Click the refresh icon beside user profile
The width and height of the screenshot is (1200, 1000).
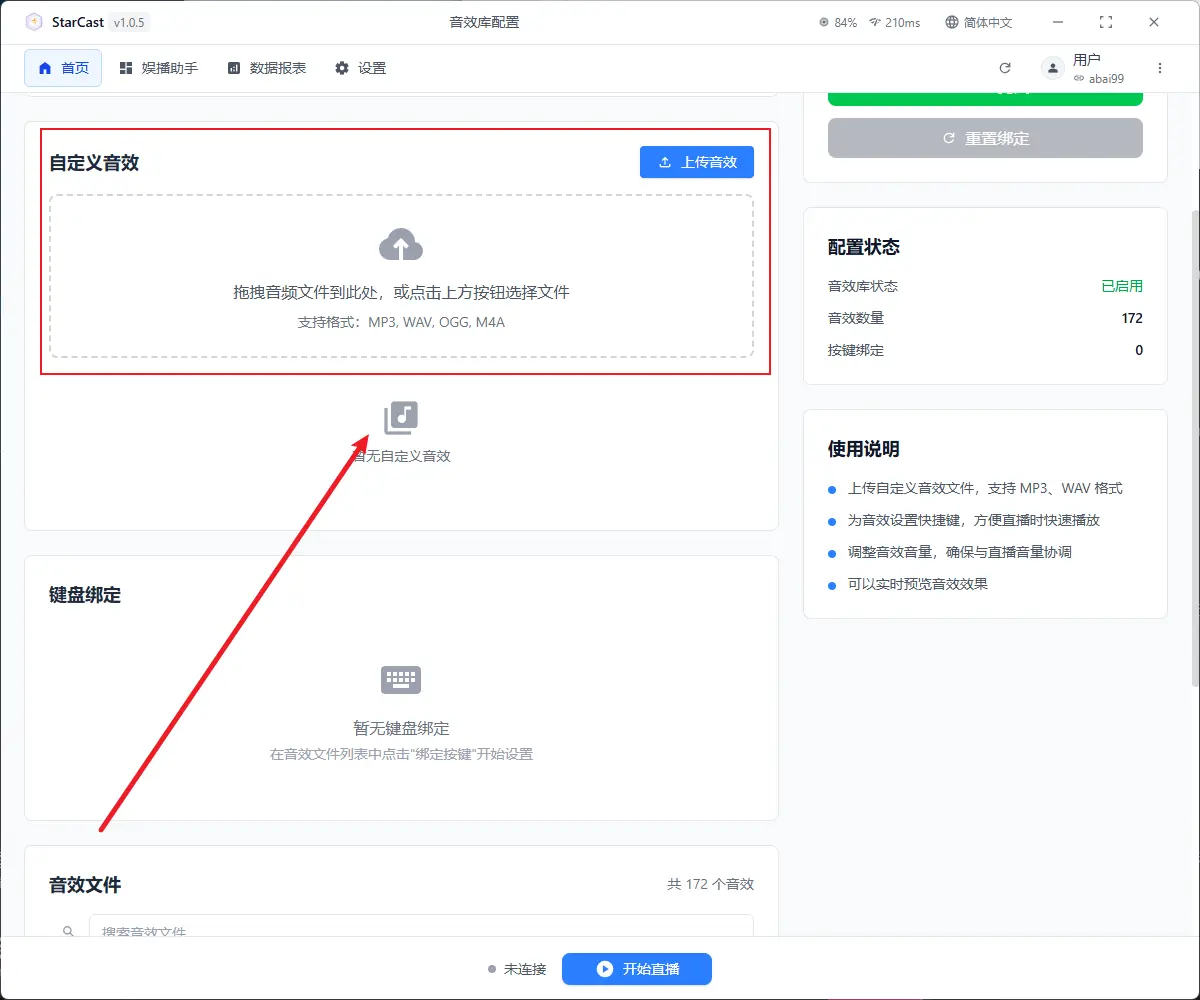[1005, 68]
